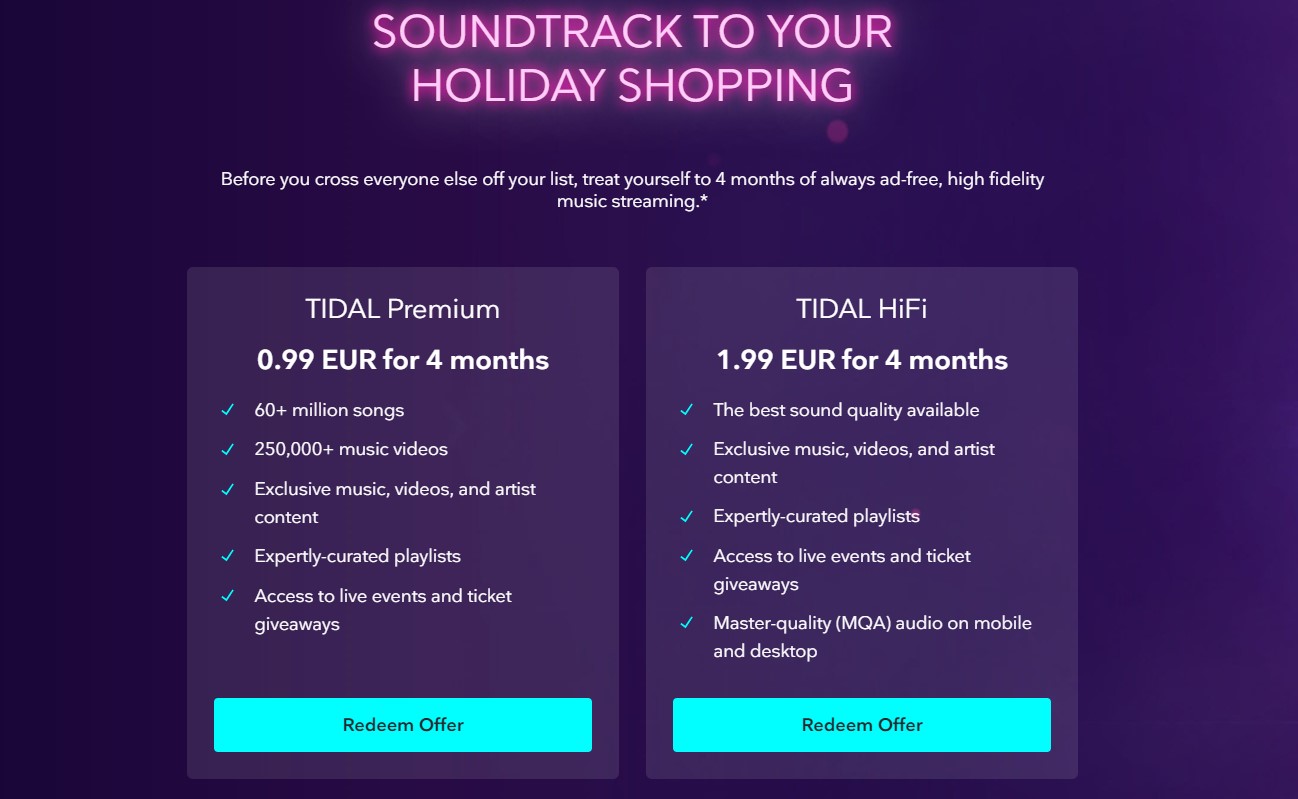Click the 0.99 EUR for 4 months price
This screenshot has width=1298, height=799.
click(x=403, y=360)
